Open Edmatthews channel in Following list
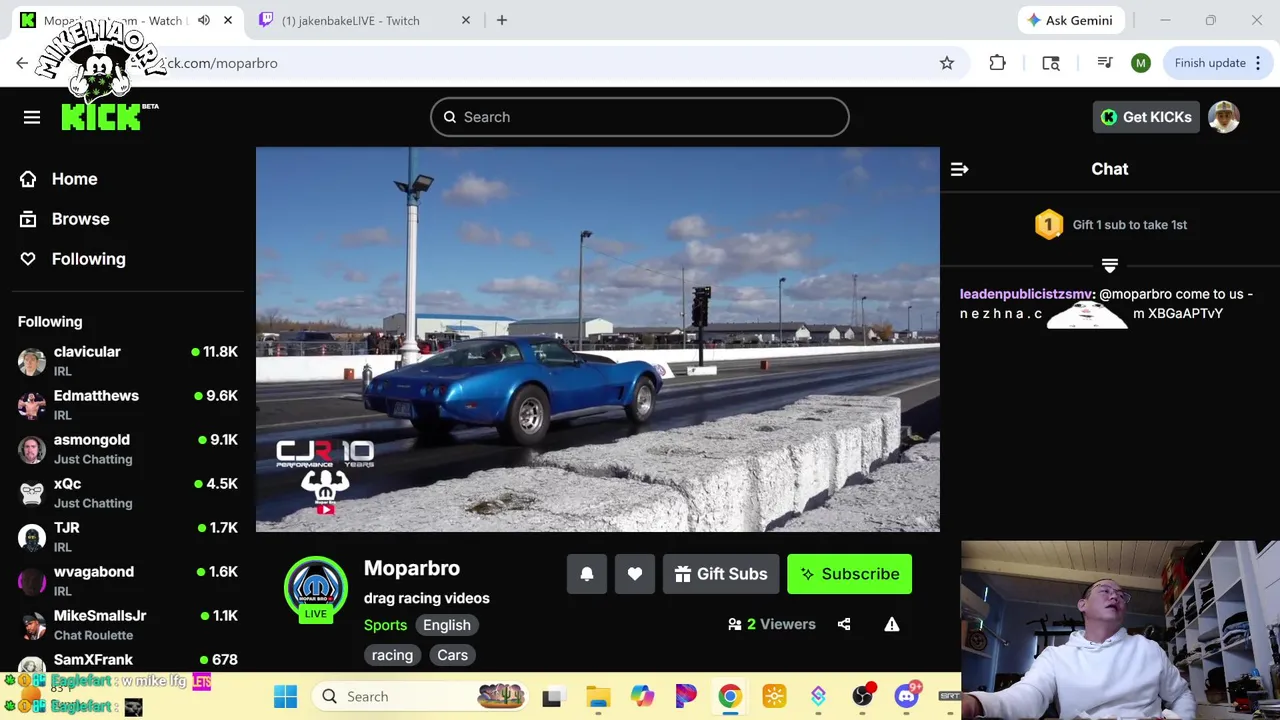This screenshot has height=720, width=1280. pyautogui.click(x=128, y=404)
